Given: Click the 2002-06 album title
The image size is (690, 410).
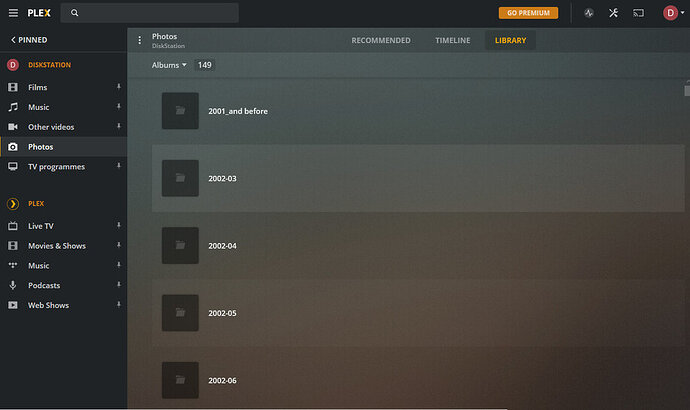Looking at the screenshot, I should 222,381.
